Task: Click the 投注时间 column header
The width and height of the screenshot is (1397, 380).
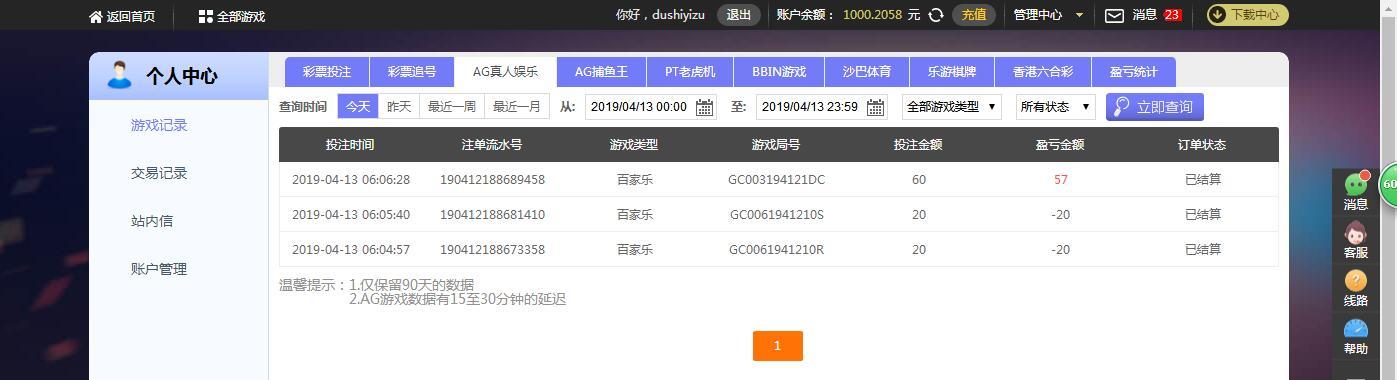Action: click(x=350, y=145)
